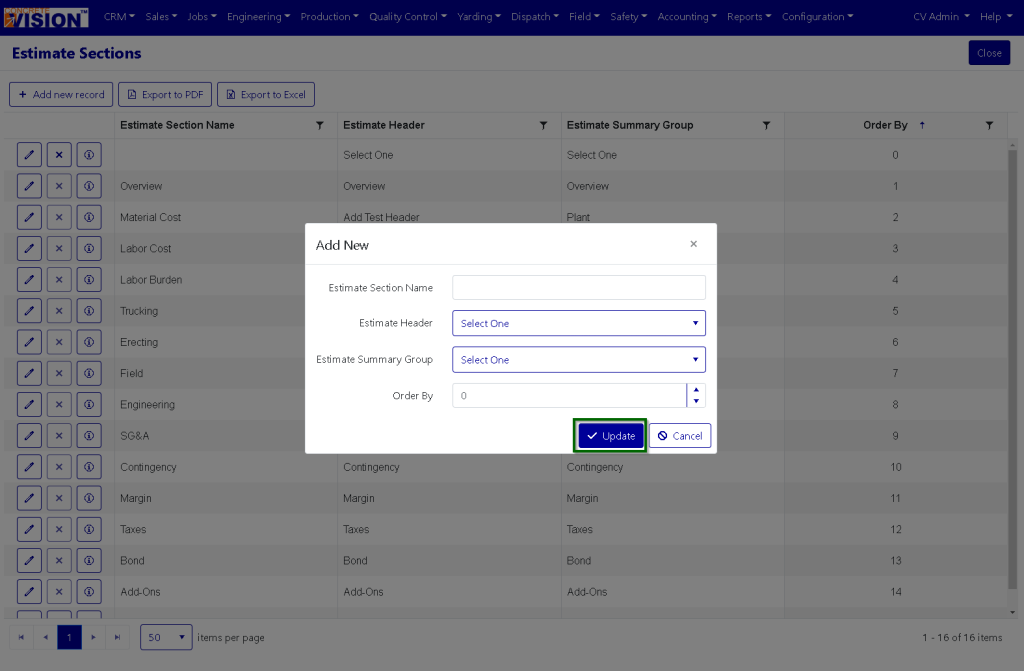
Task: Delete the Material Cost row
Action: 59,218
